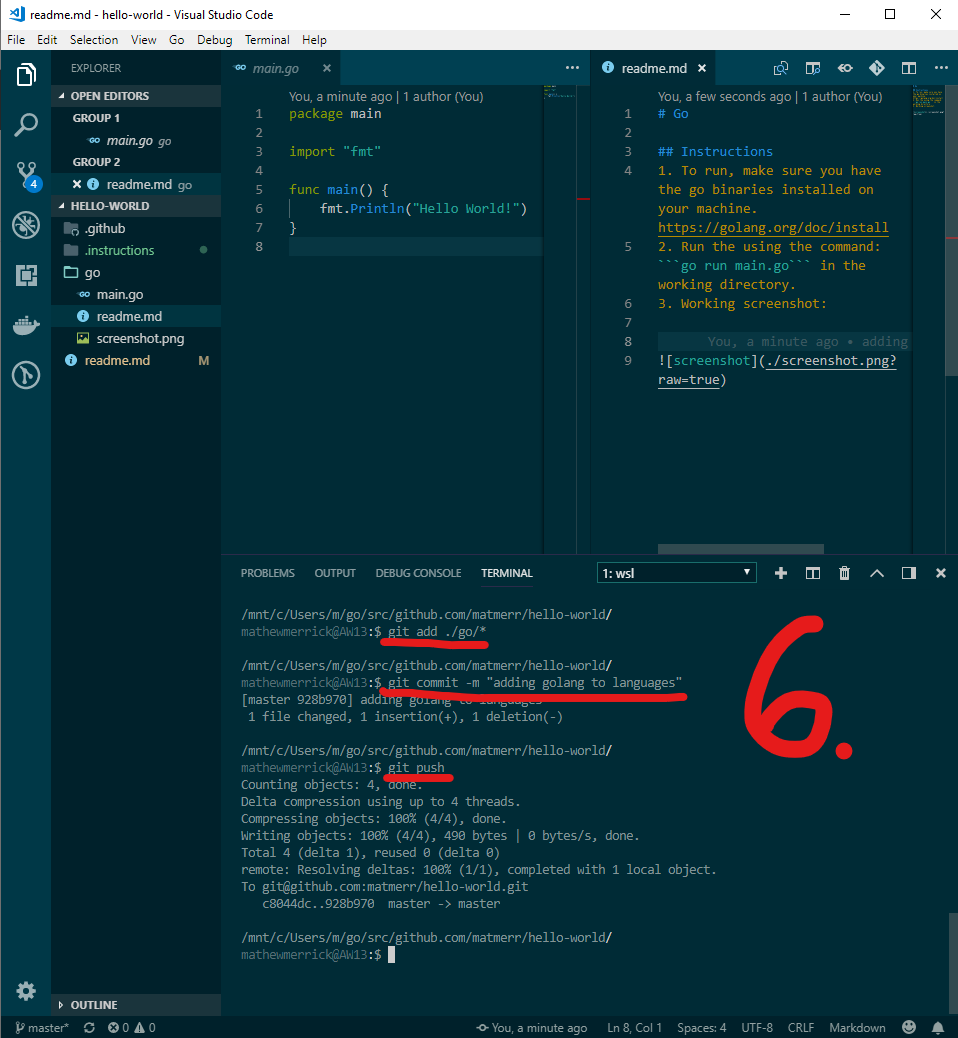Change end of line sequence CRLF
This screenshot has width=958, height=1038.
800,1027
